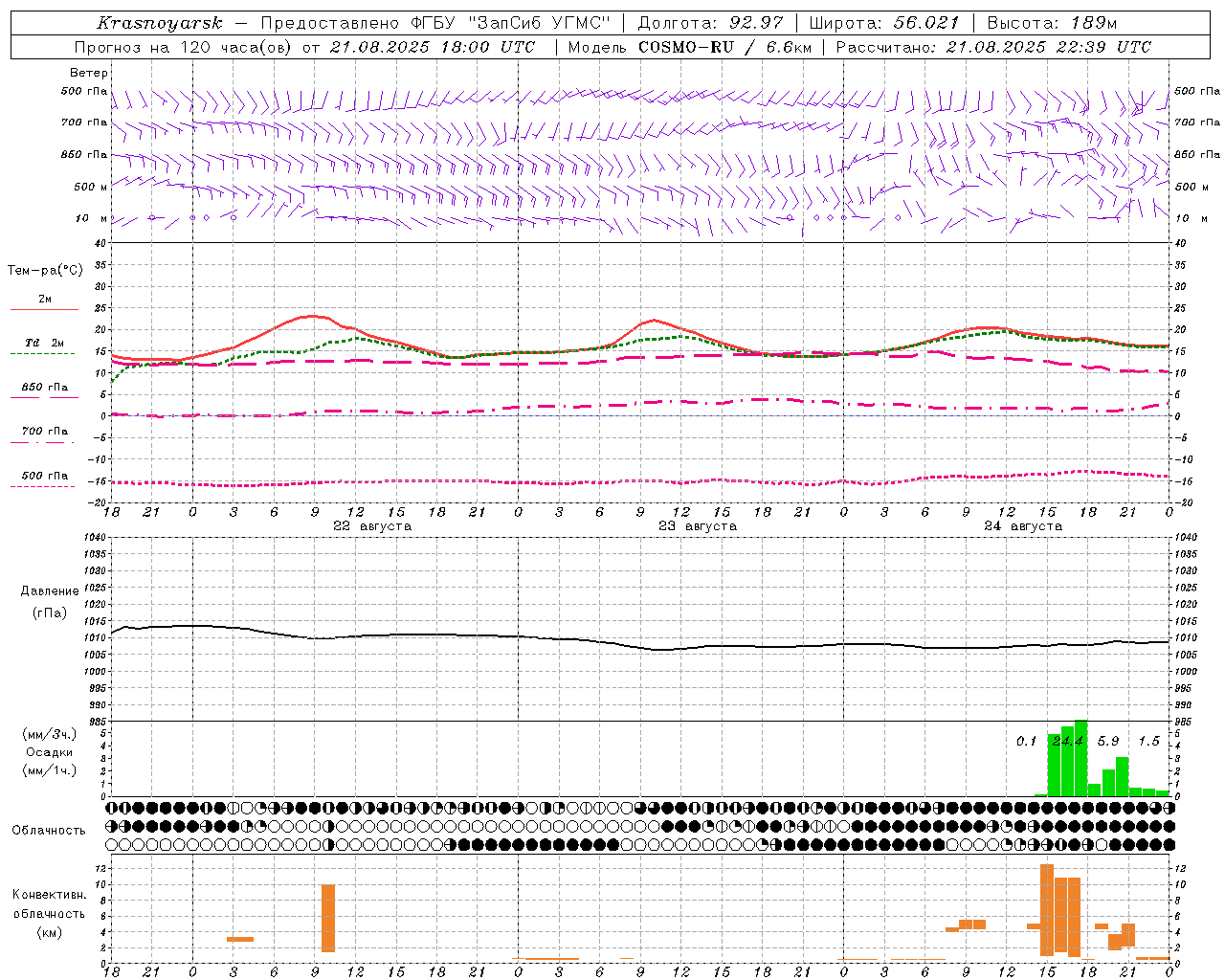Click the '500 м' wind level label on left
The width and height of the screenshot is (1225, 980).
pyautogui.click(x=91, y=187)
